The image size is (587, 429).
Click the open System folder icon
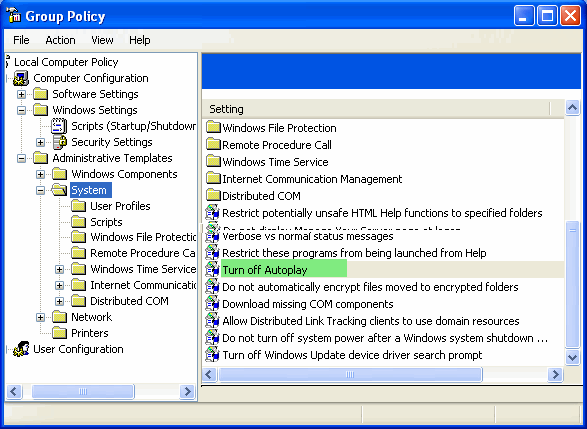60,190
